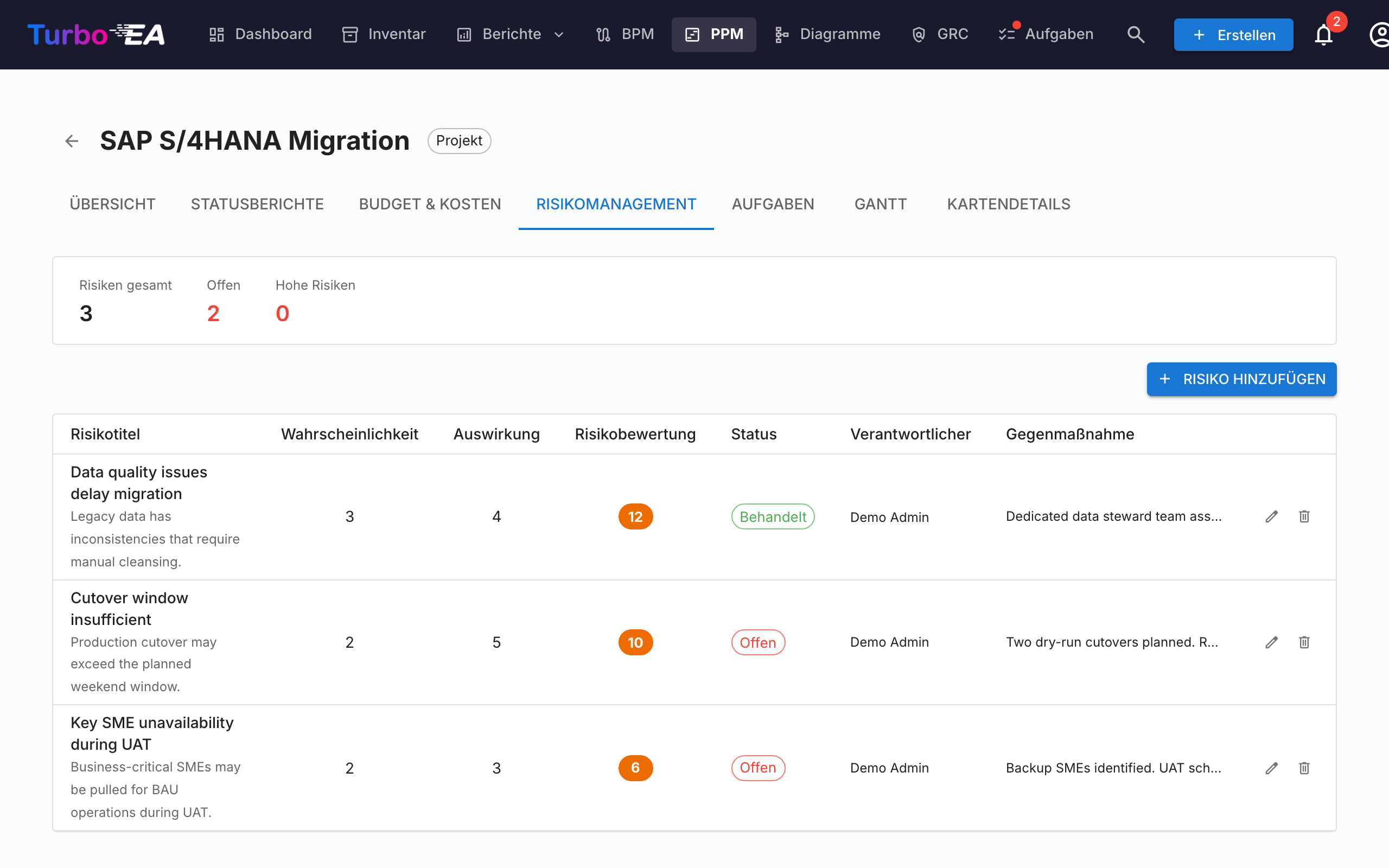Go back using the arrow icon
The width and height of the screenshot is (1389, 868).
72,141
